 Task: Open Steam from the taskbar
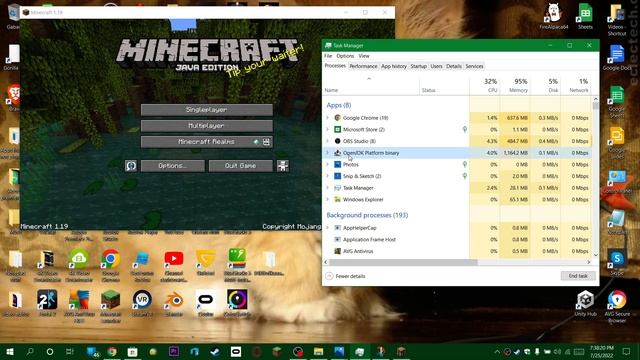pos(215,351)
